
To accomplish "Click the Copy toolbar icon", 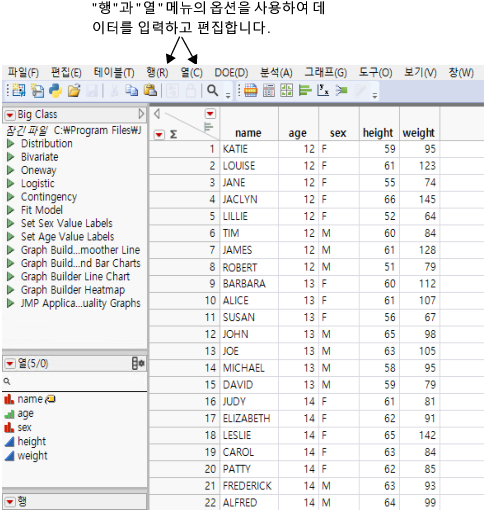I will point(132,90).
